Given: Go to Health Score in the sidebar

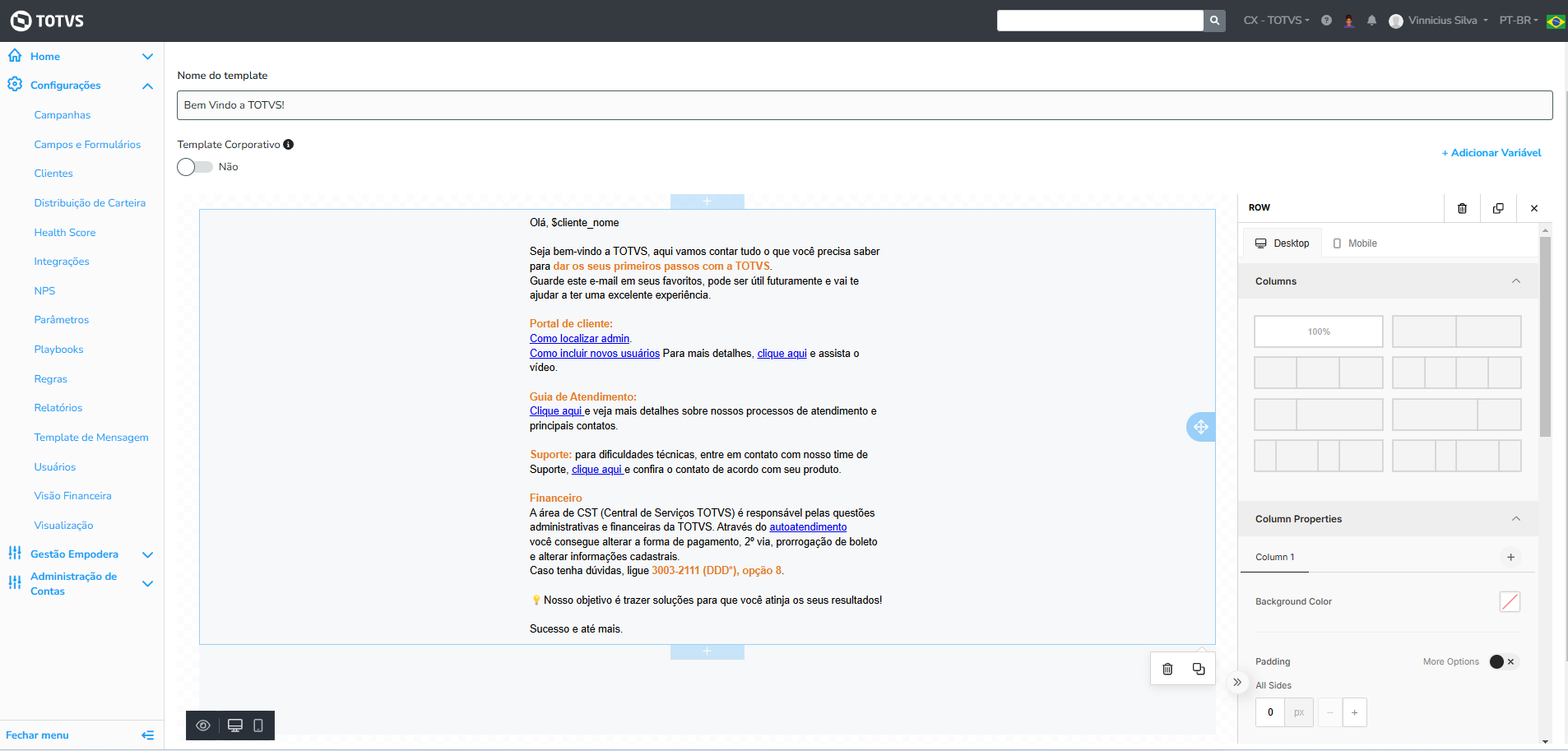Looking at the screenshot, I should (x=65, y=233).
